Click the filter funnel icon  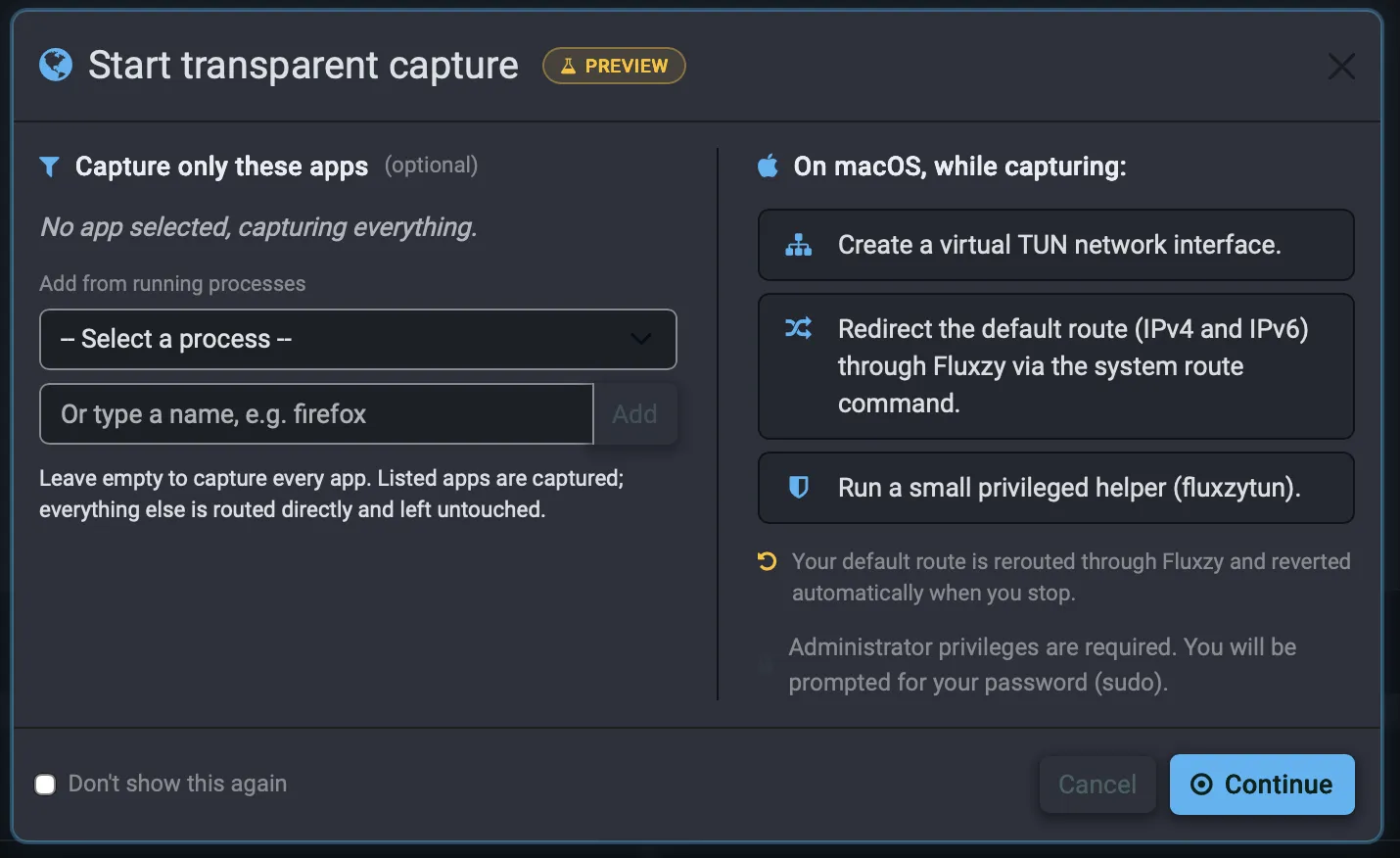pyautogui.click(x=49, y=167)
